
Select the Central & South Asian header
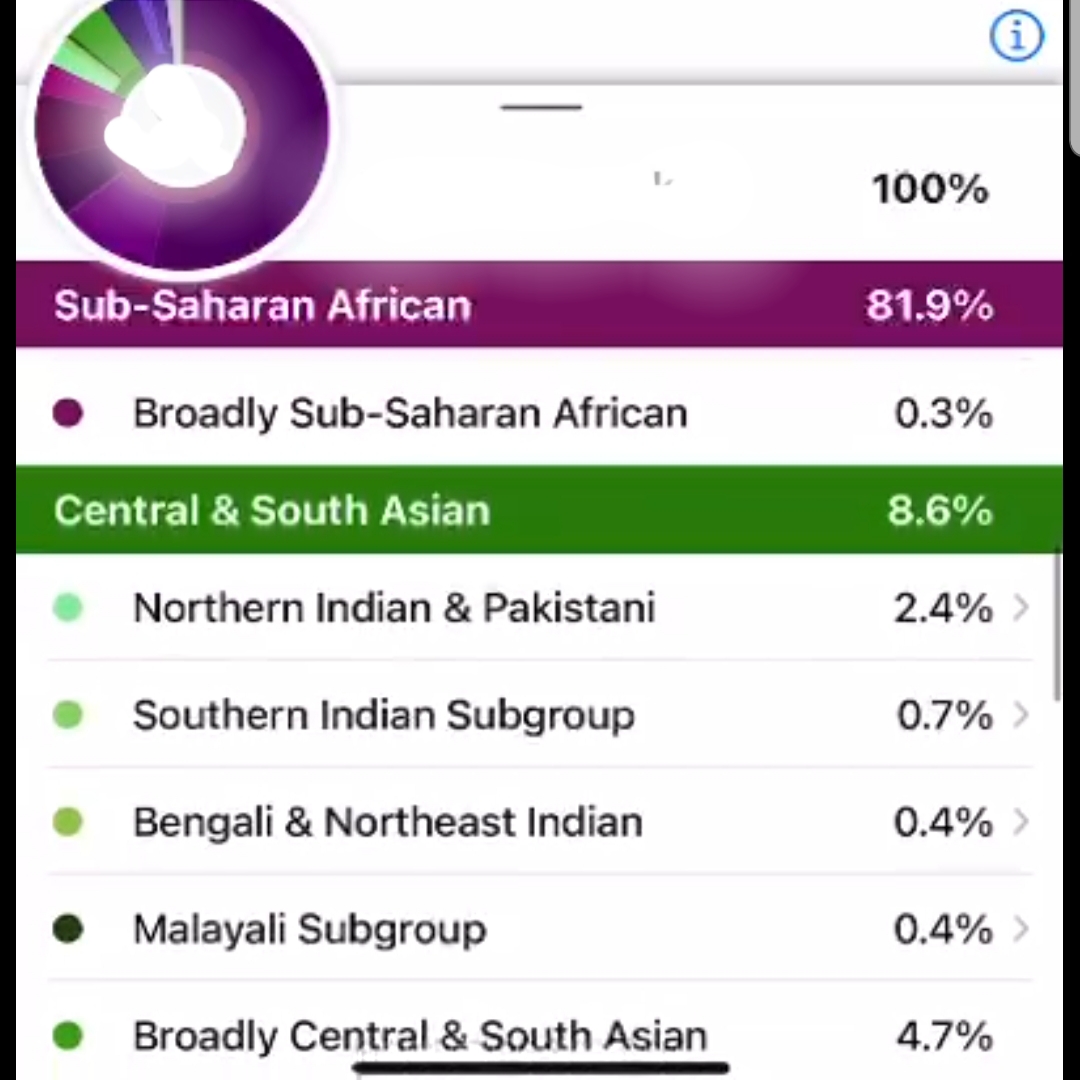tap(539, 510)
